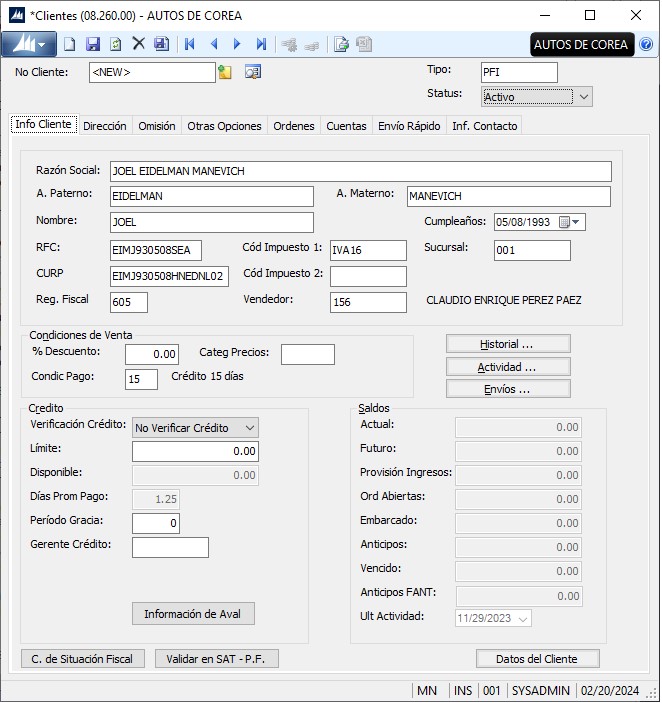Image resolution: width=662 pixels, height=703 pixels.
Task: Jump to the last record
Action: [x=261, y=44]
